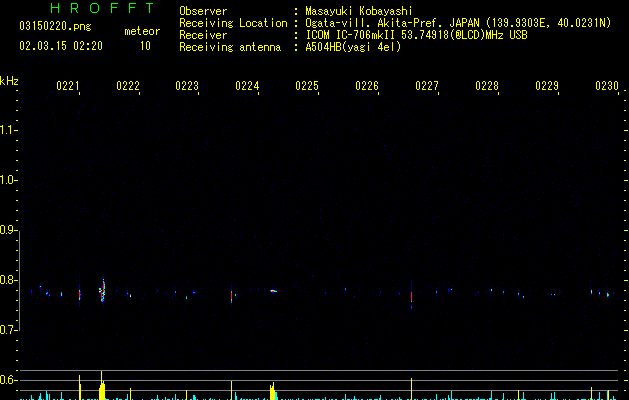Click the 1.1 frequency axis label

8,130
